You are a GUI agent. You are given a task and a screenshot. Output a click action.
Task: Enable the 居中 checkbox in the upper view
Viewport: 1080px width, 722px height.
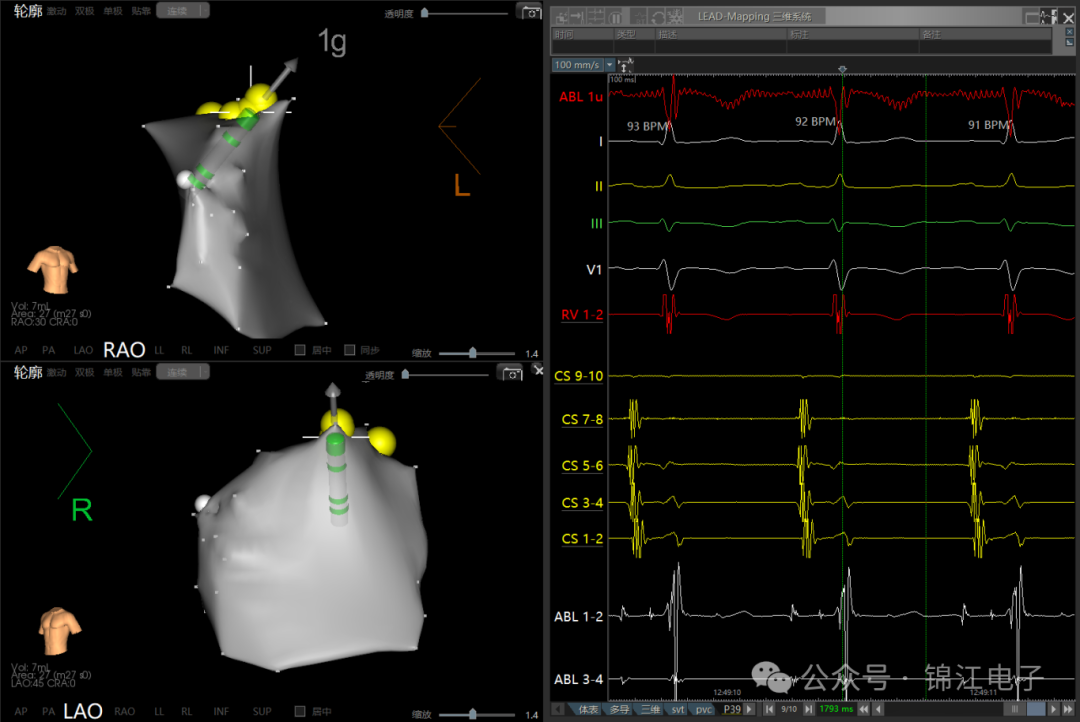tap(300, 350)
